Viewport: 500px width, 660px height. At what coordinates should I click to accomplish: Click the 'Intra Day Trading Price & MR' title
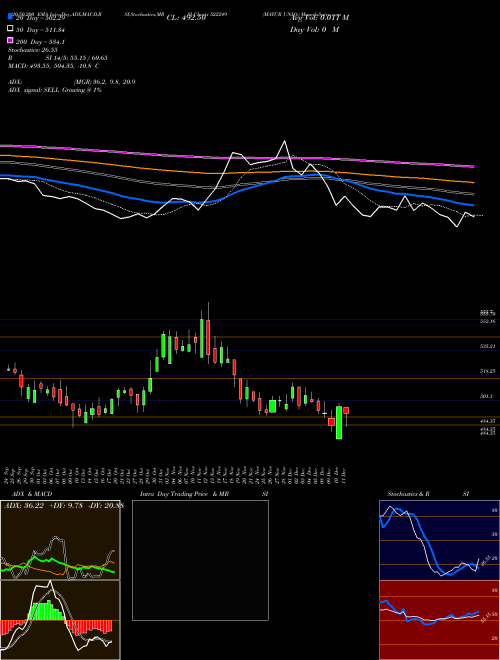(x=184, y=494)
